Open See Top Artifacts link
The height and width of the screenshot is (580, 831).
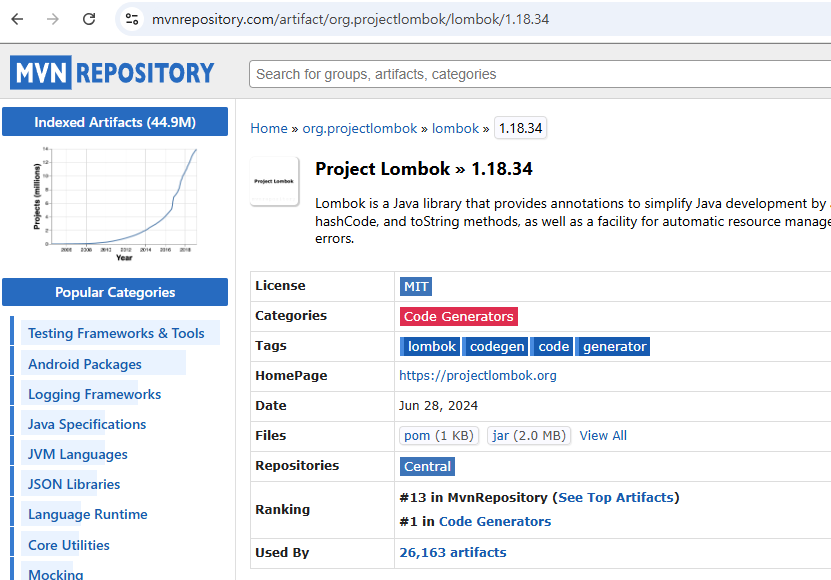[615, 497]
